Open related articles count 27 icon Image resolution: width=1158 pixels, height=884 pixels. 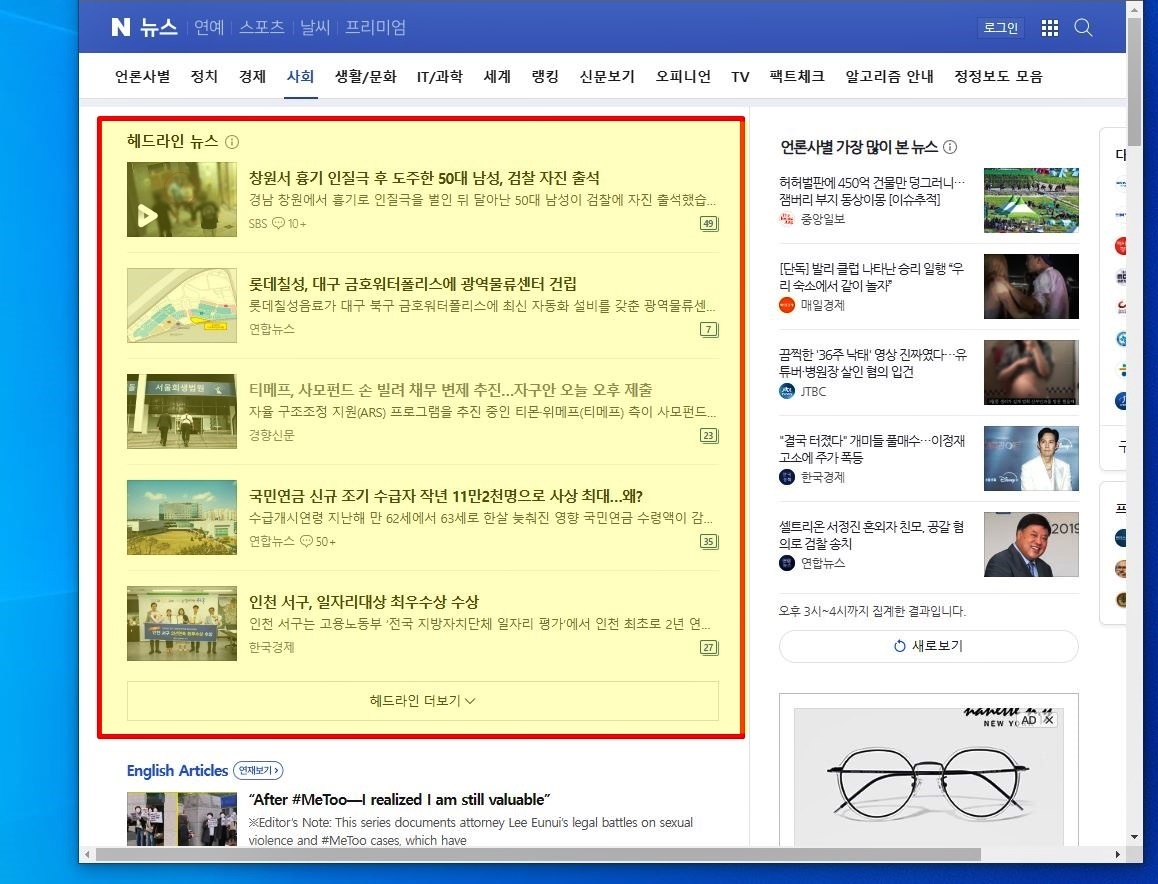click(709, 648)
